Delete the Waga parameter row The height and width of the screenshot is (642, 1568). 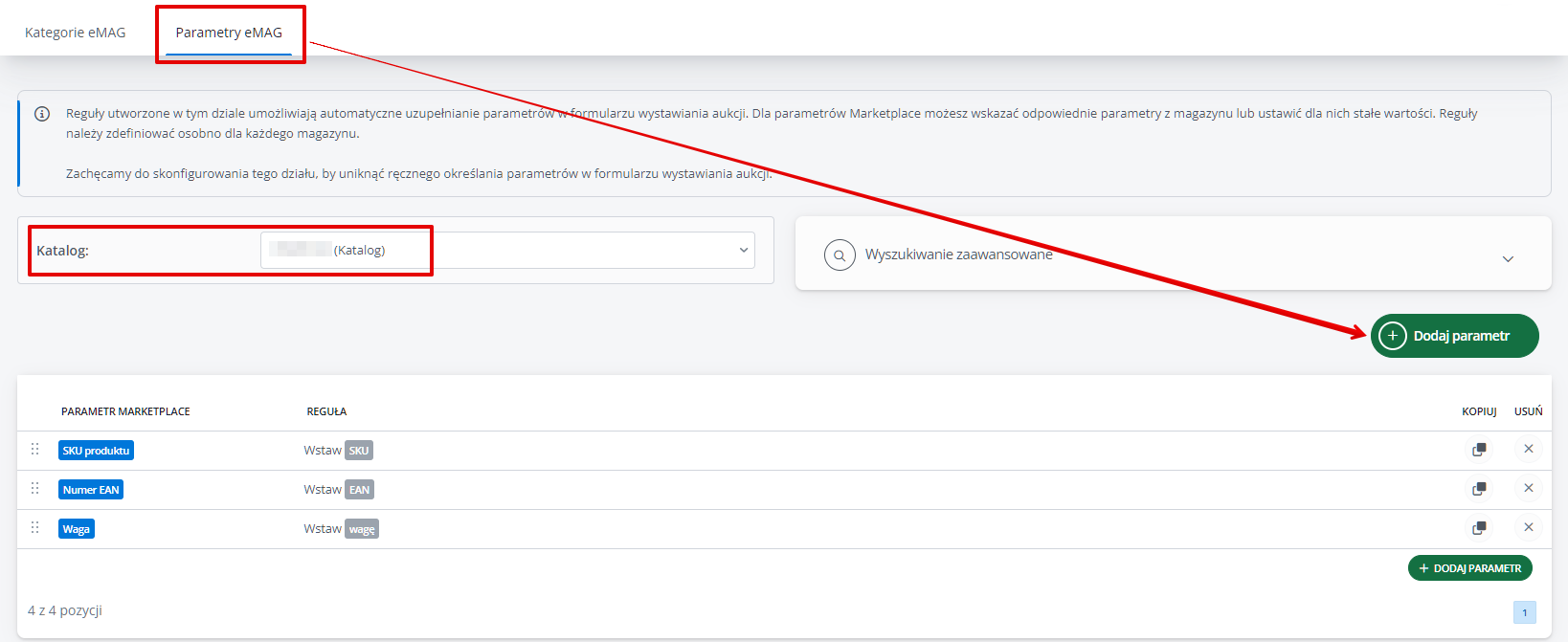1528,528
